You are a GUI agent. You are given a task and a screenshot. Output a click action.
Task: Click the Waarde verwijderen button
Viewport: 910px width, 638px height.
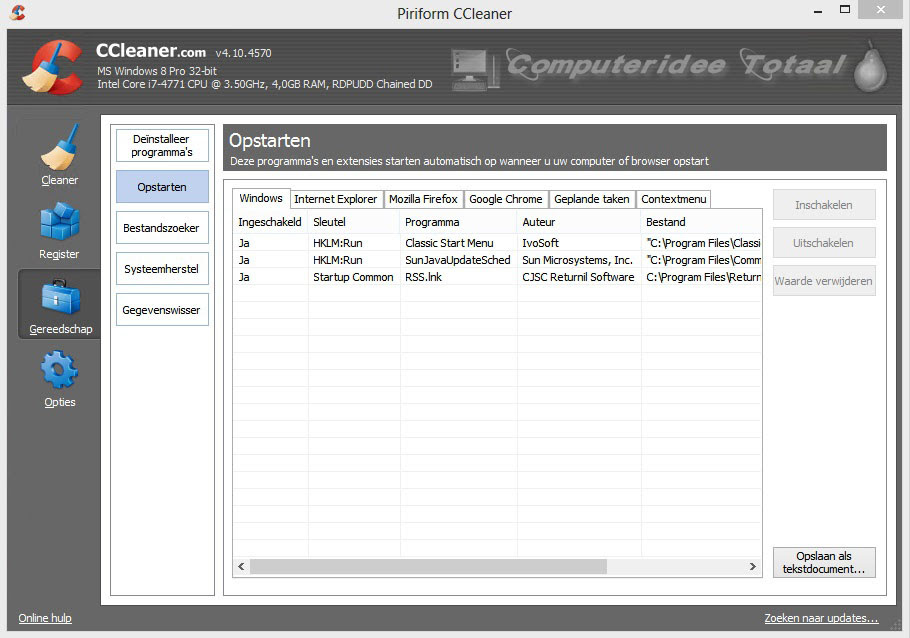coord(824,281)
